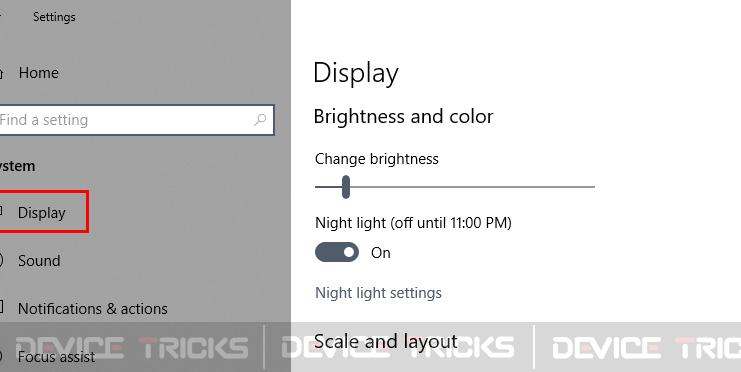Screen dimensions: 741x372
Task: Click the Brightness and color section heading
Action: pos(403,117)
